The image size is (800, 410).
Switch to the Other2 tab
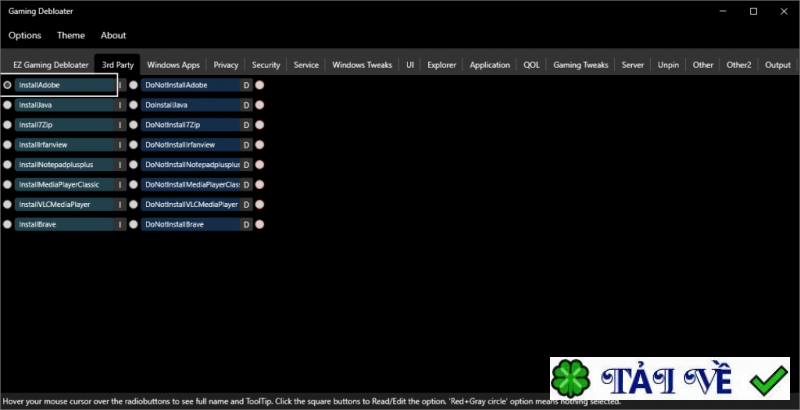739,65
